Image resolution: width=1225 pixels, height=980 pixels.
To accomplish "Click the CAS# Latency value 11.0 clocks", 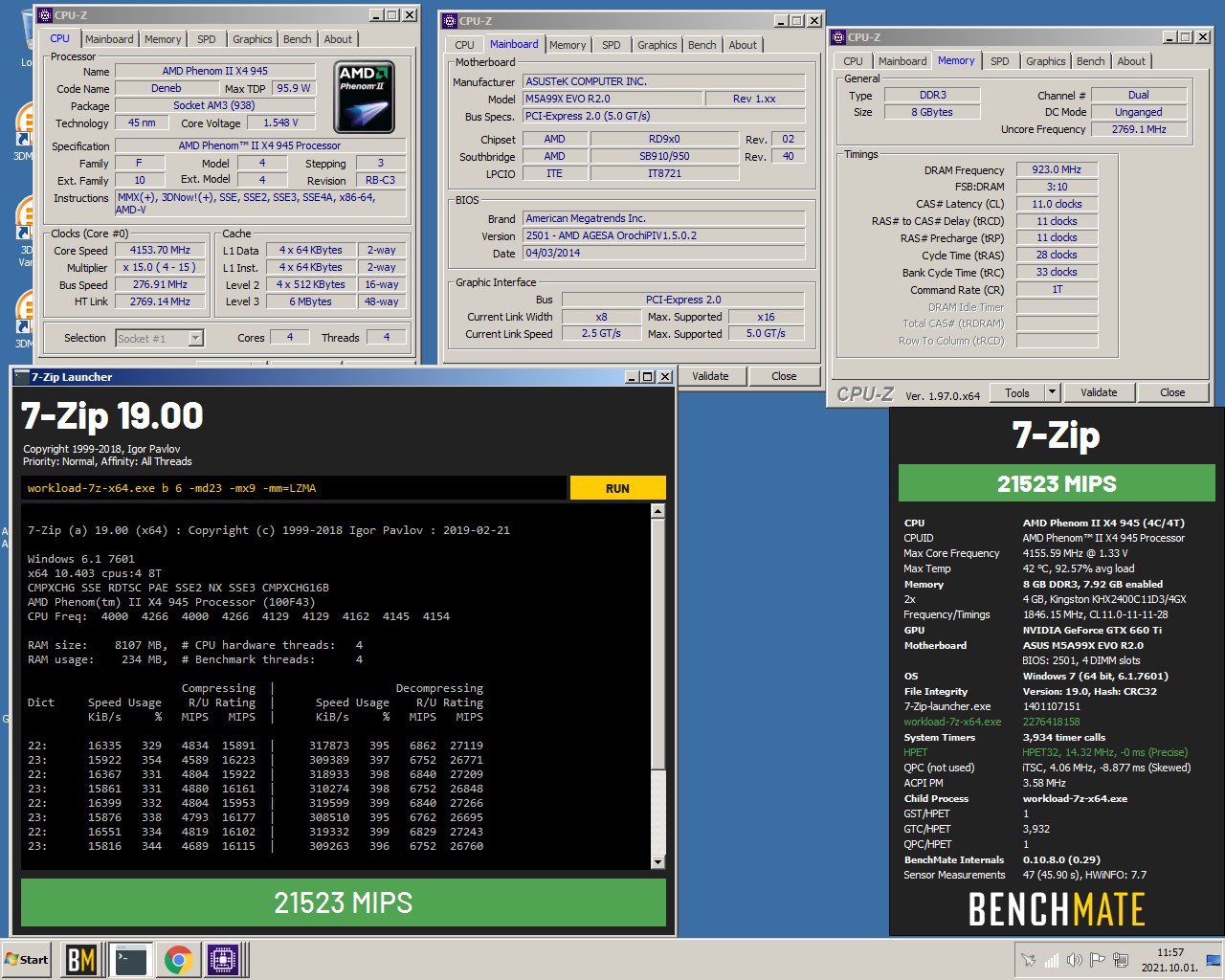I will coord(1057,204).
